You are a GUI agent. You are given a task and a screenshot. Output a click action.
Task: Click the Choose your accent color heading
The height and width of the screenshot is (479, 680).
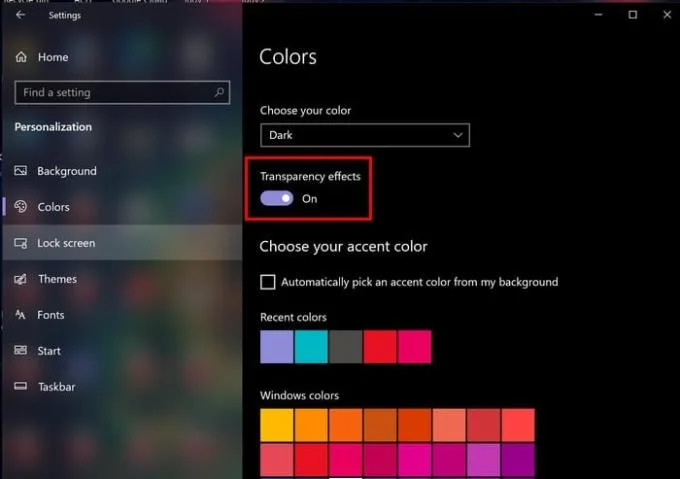click(x=343, y=247)
